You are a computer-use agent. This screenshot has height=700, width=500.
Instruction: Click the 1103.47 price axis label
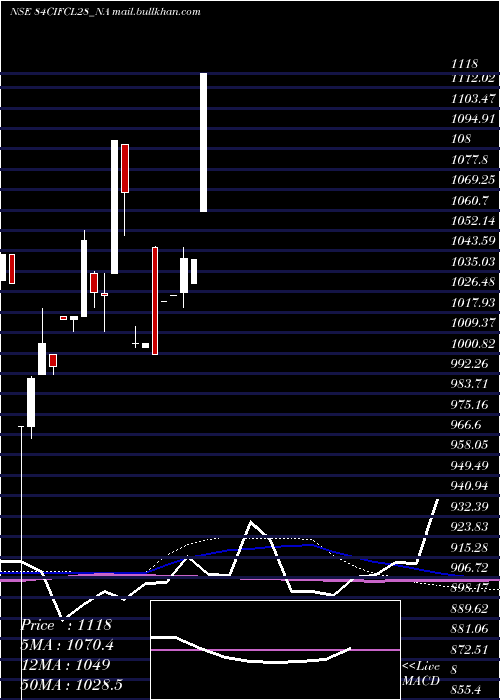click(x=473, y=99)
